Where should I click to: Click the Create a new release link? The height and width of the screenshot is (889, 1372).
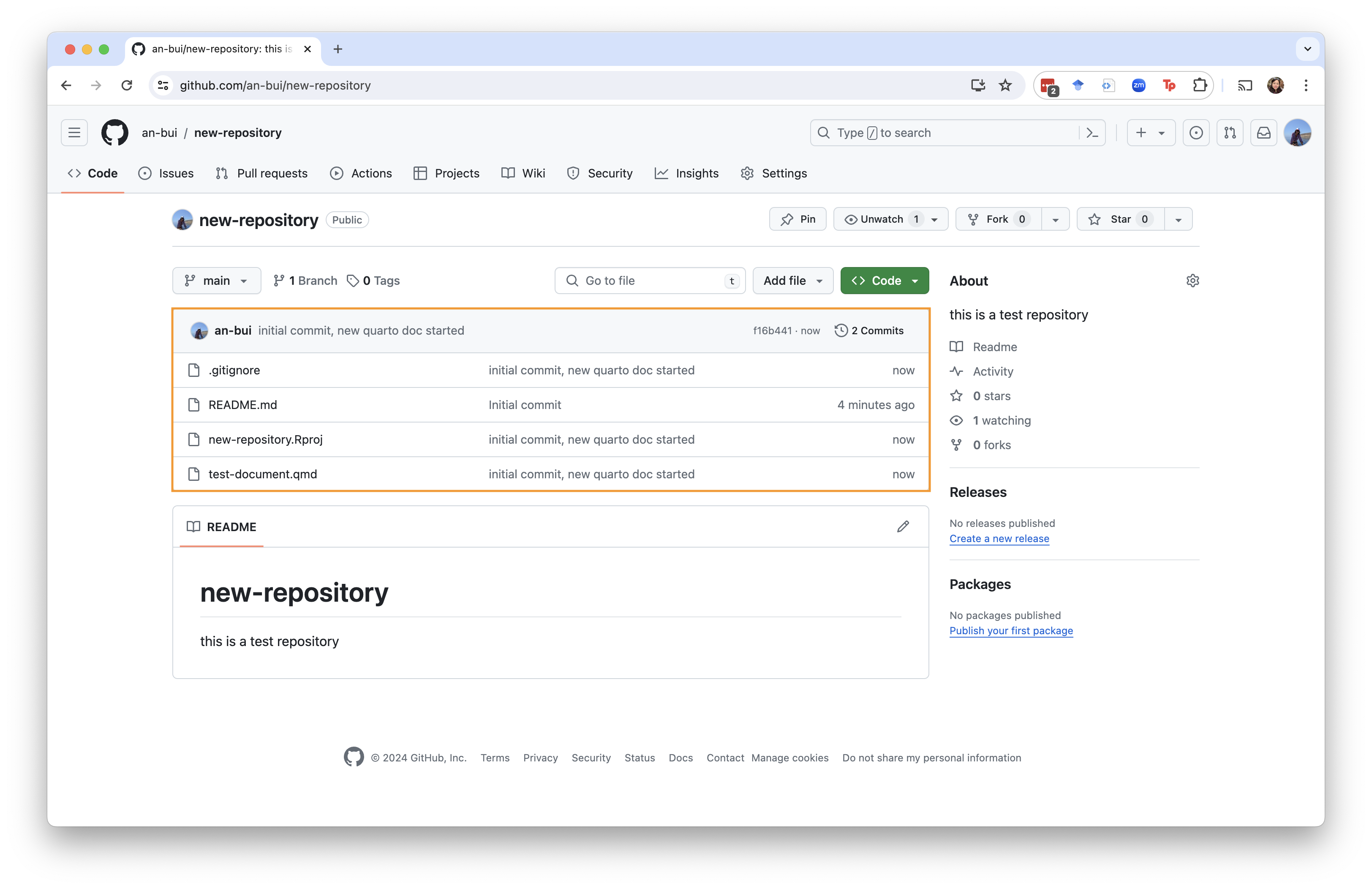click(999, 538)
